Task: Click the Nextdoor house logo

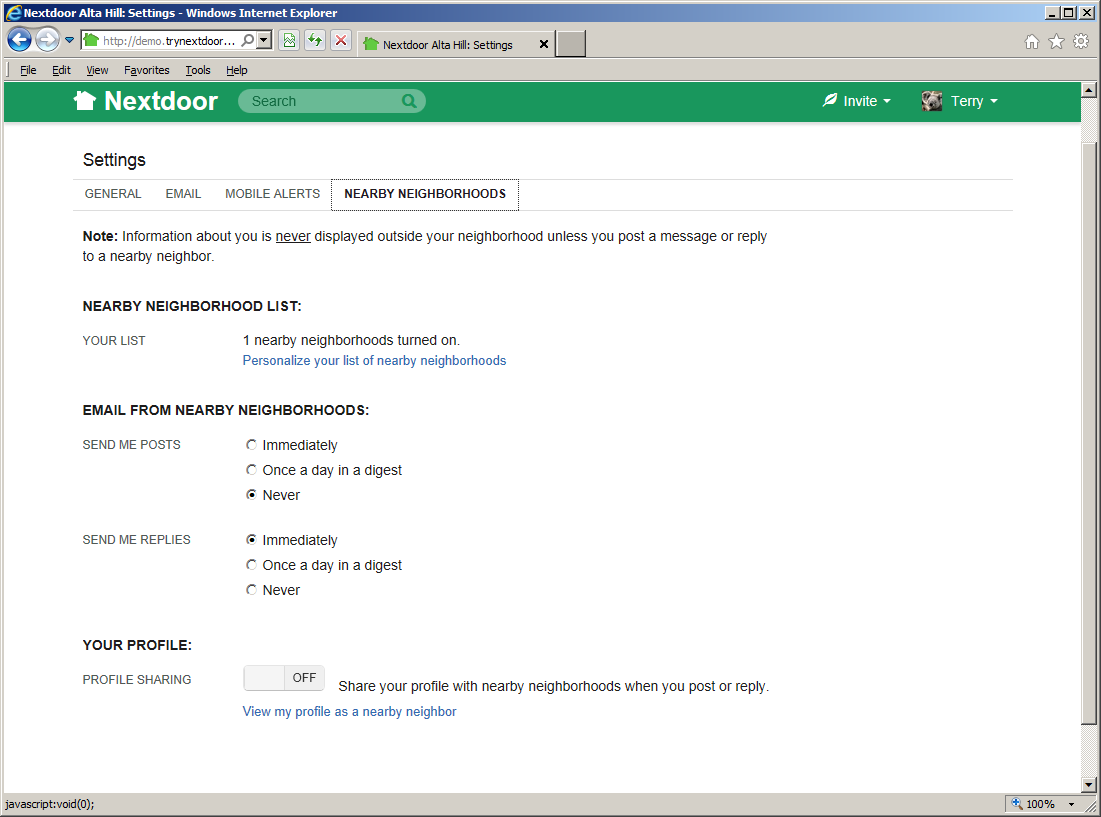Action: (85, 100)
